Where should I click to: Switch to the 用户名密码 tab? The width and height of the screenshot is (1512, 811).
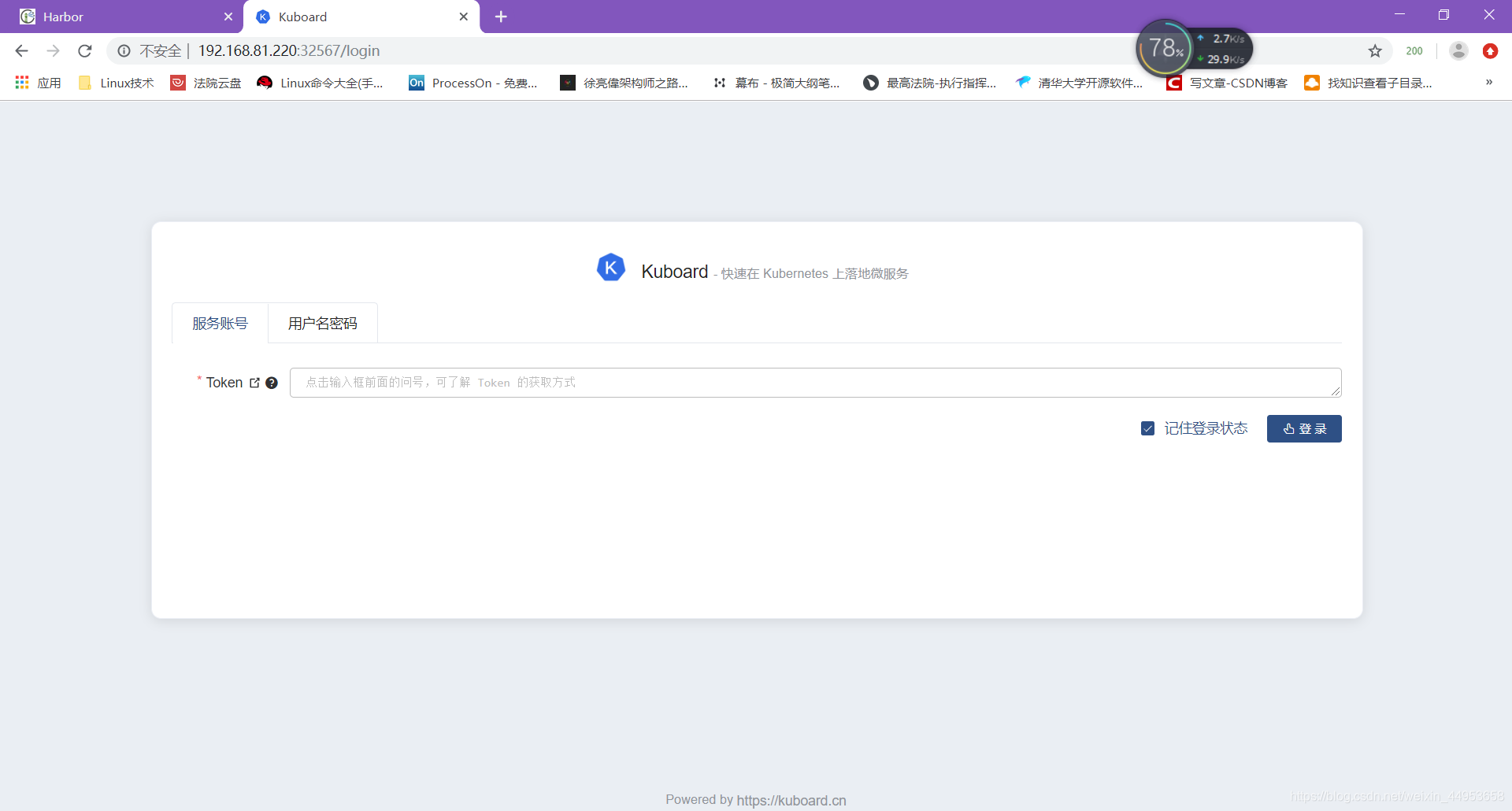323,324
